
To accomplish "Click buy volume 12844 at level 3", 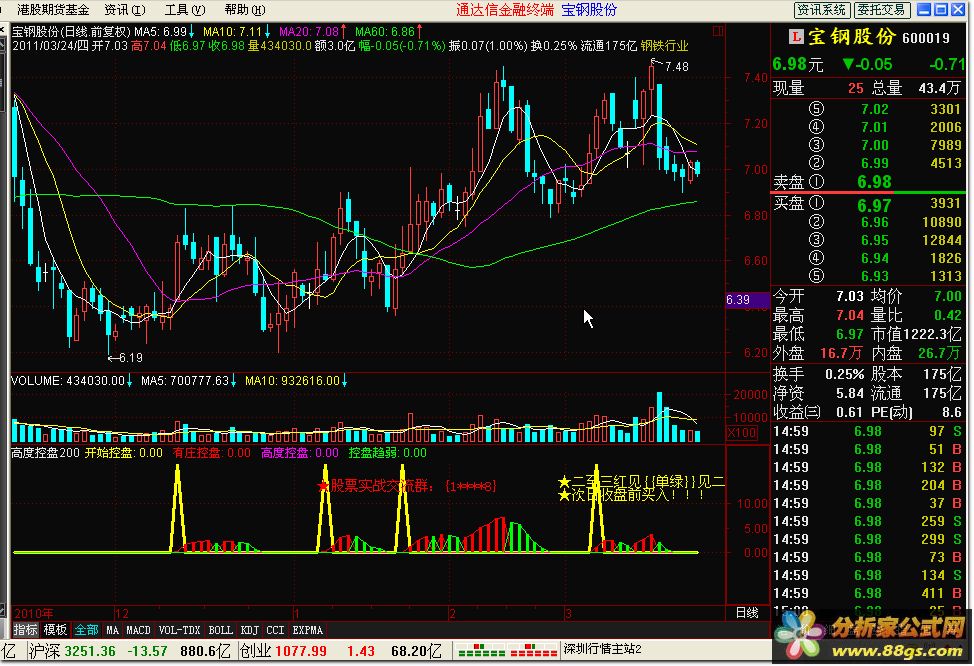I will (x=942, y=240).
